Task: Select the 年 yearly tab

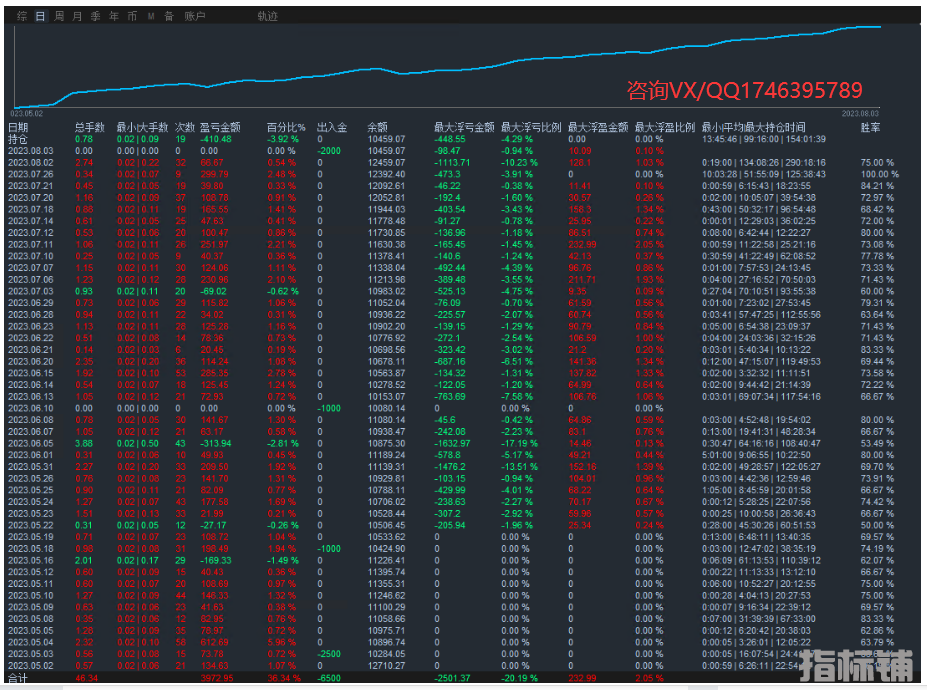Action: click(113, 16)
